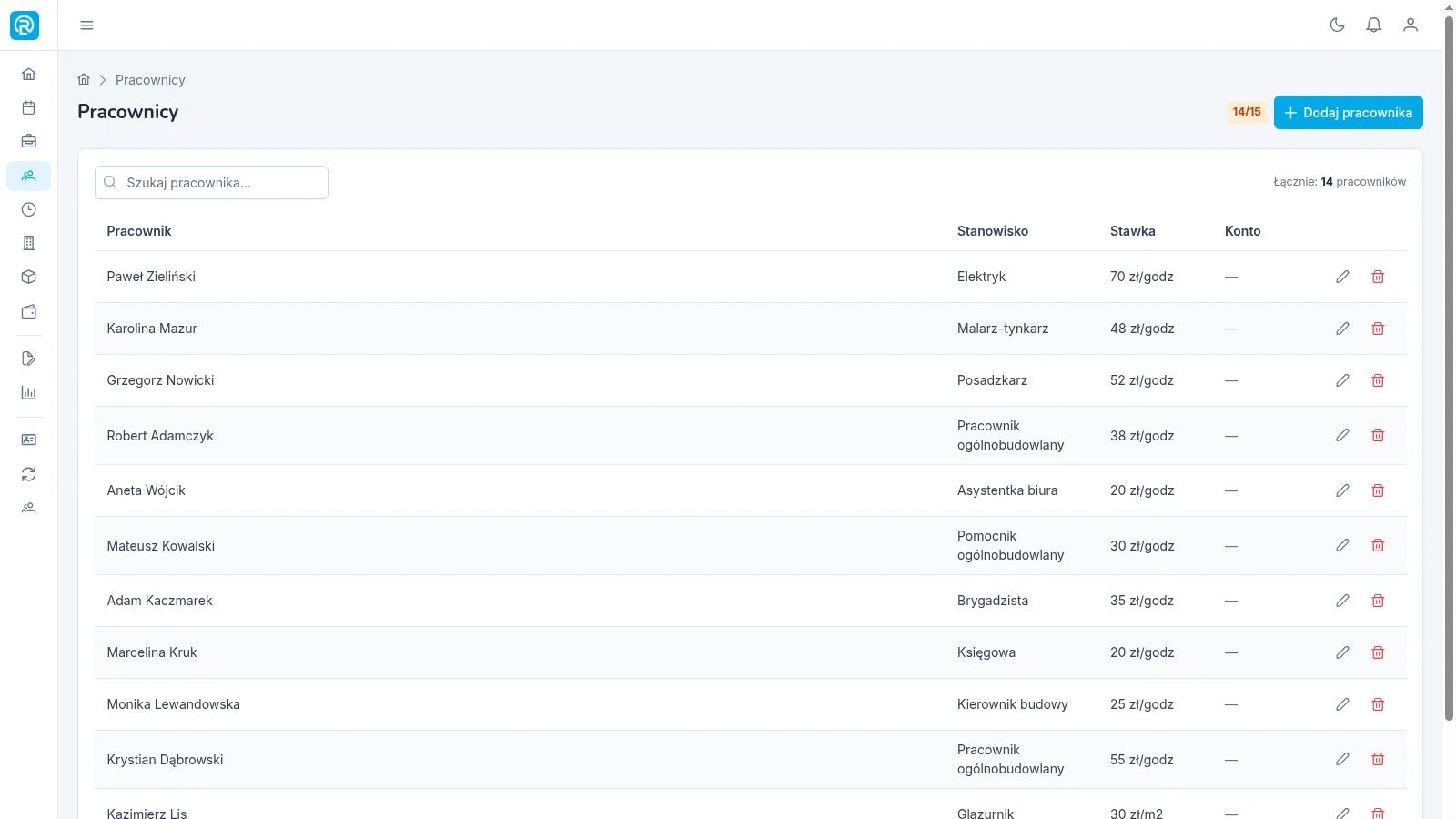1456x819 pixels.
Task: Edit Paweł Zieliński with the pencil icon
Action: [x=1342, y=277]
